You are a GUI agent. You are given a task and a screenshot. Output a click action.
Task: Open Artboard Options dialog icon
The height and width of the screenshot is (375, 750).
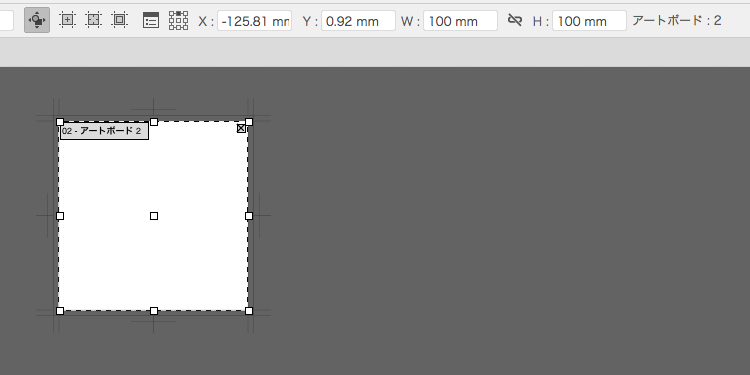151,21
